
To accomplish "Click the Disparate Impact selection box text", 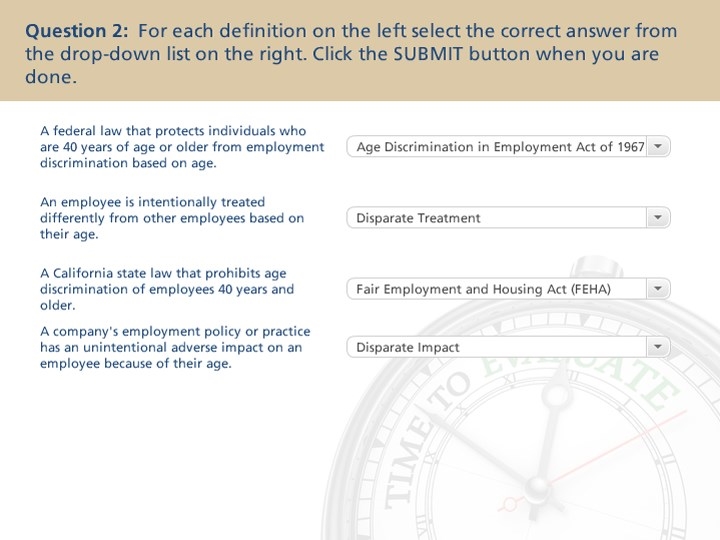I will point(408,348).
